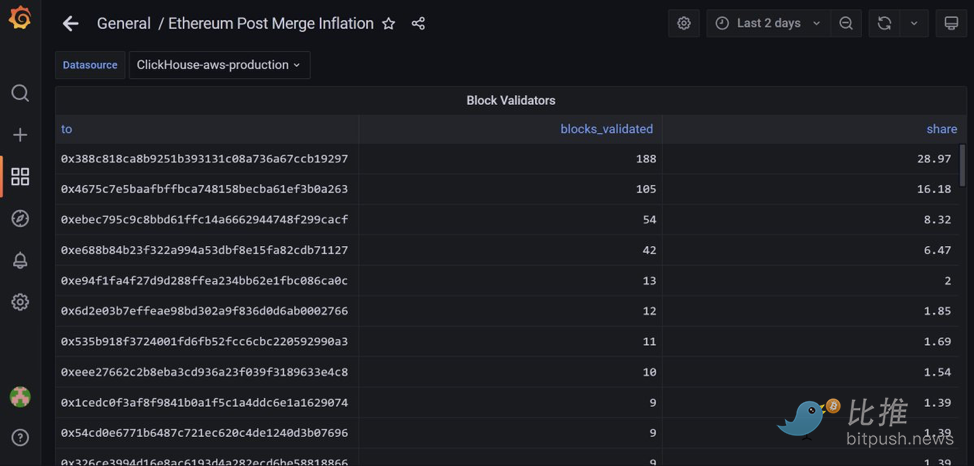This screenshot has width=974, height=466.
Task: Sort table by blocks_validated column header
Action: click(x=606, y=129)
